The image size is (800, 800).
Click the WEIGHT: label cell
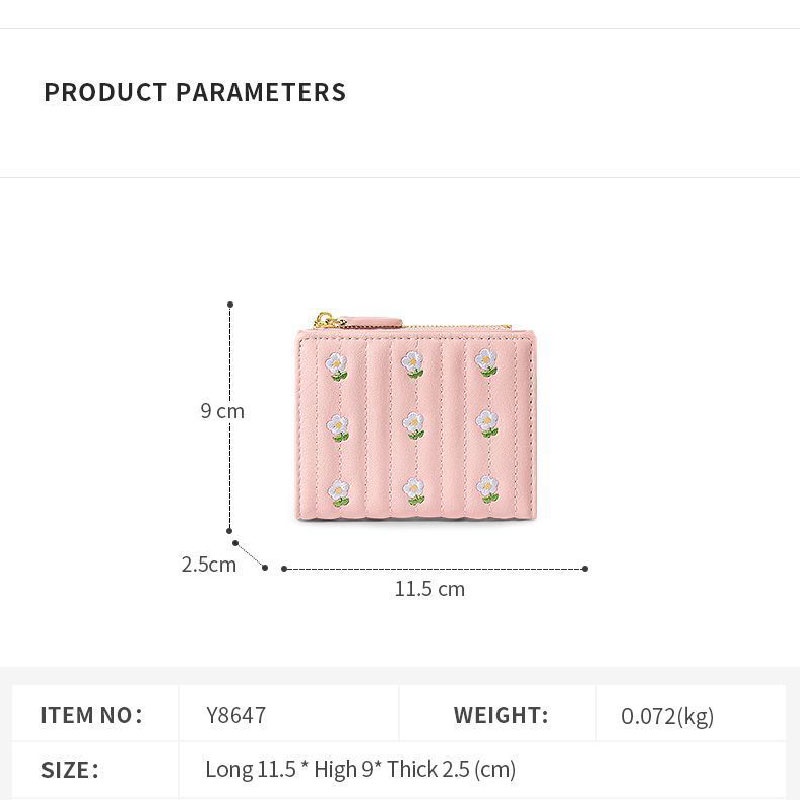click(500, 715)
